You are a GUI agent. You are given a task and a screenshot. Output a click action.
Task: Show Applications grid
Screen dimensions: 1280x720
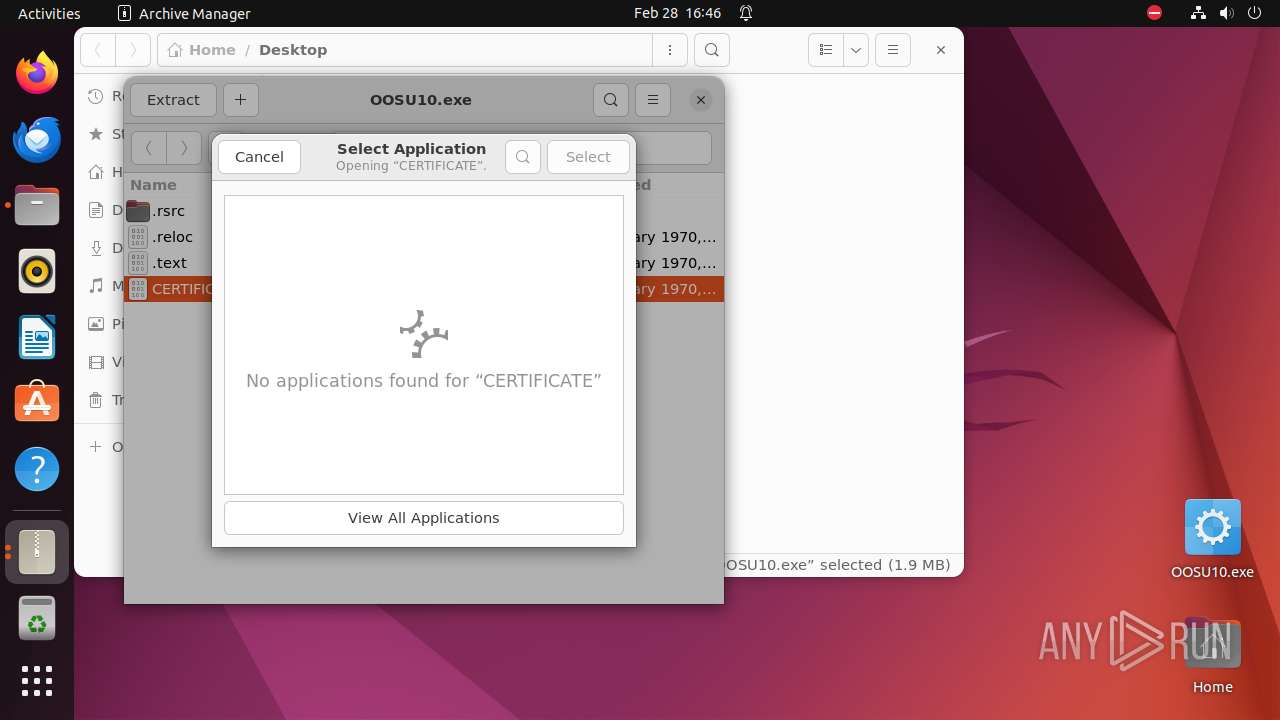37,681
